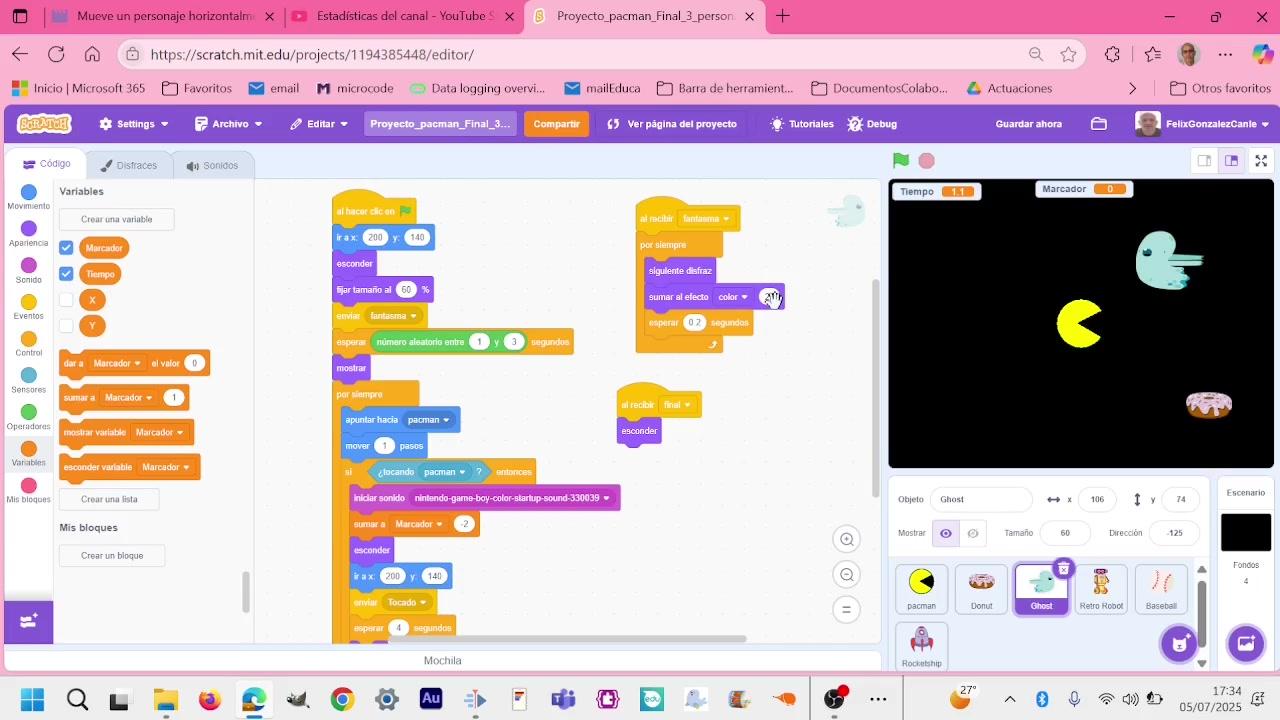This screenshot has height=720, width=1280.
Task: Select the pacman sprite thumbnail
Action: tap(922, 589)
